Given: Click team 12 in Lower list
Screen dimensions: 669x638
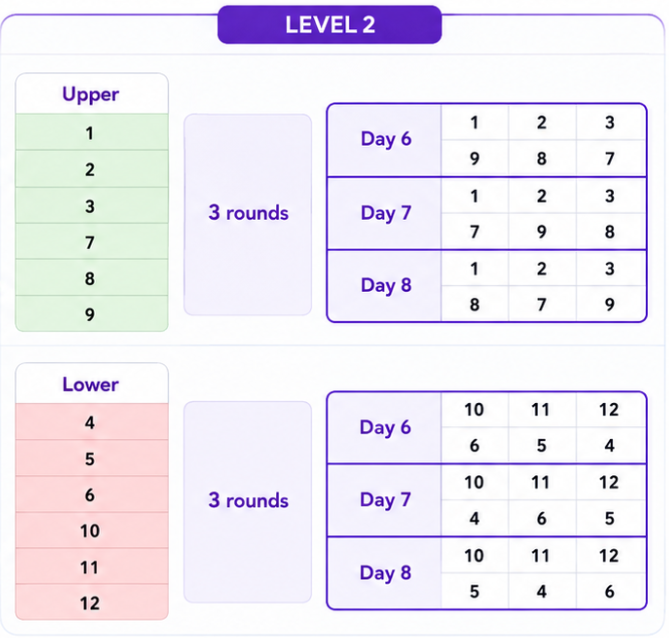Looking at the screenshot, I should (x=92, y=602).
